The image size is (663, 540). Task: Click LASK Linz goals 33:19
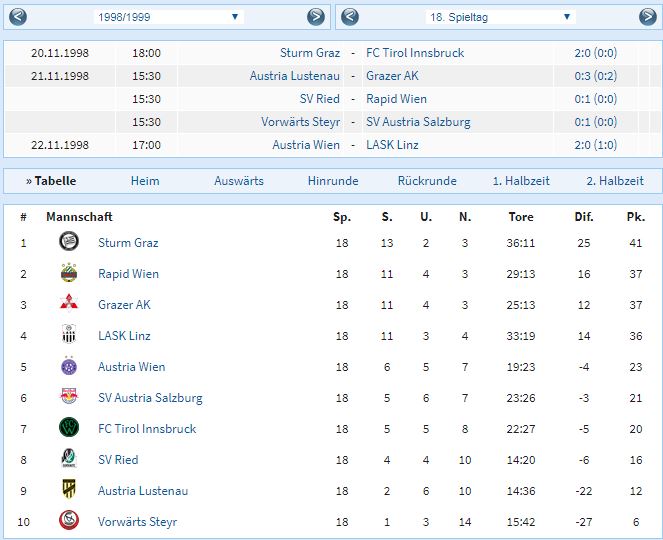tap(521, 336)
